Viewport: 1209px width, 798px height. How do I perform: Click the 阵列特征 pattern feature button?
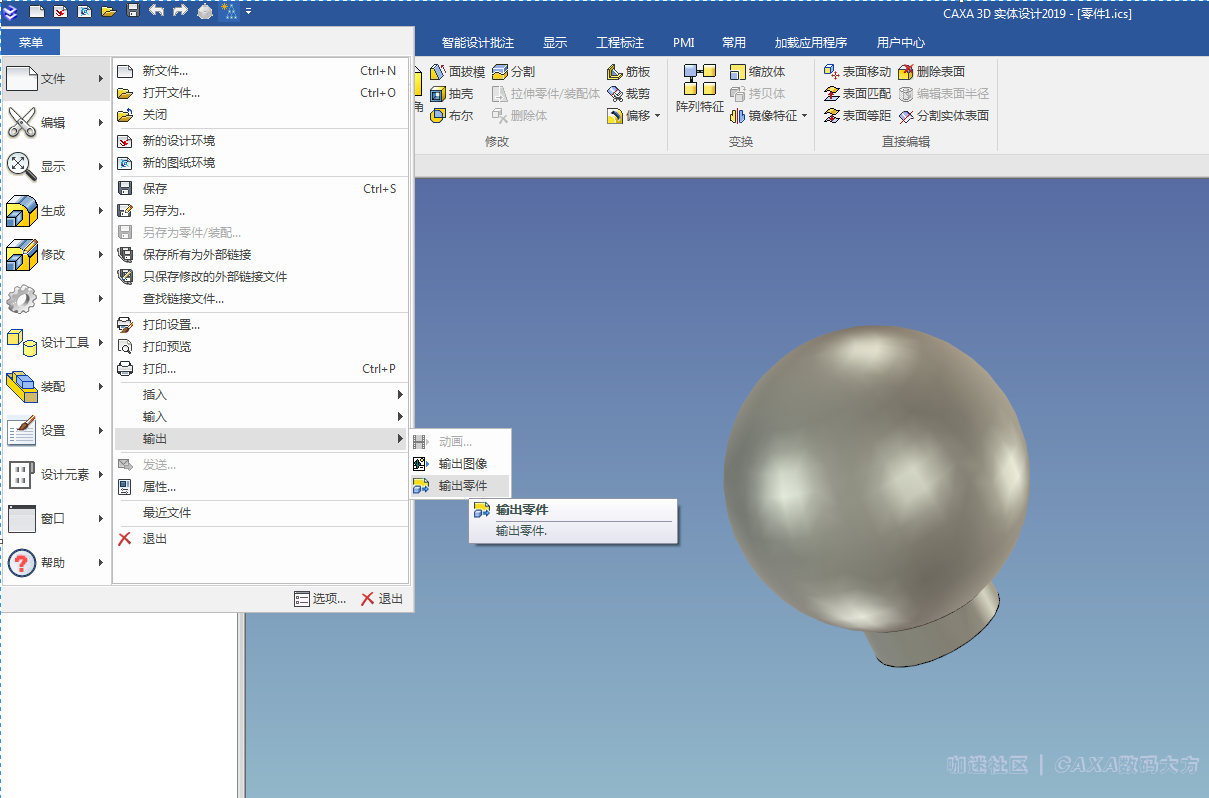tap(700, 89)
